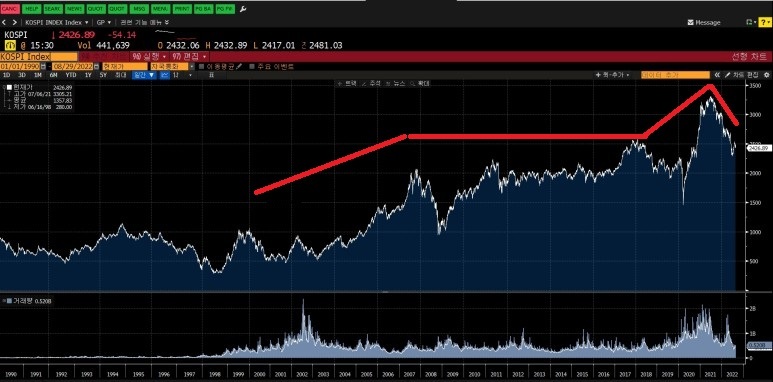Viewport: 773px width, 382px height.
Task: Go back with the left chevron arrow
Action: 4,23
